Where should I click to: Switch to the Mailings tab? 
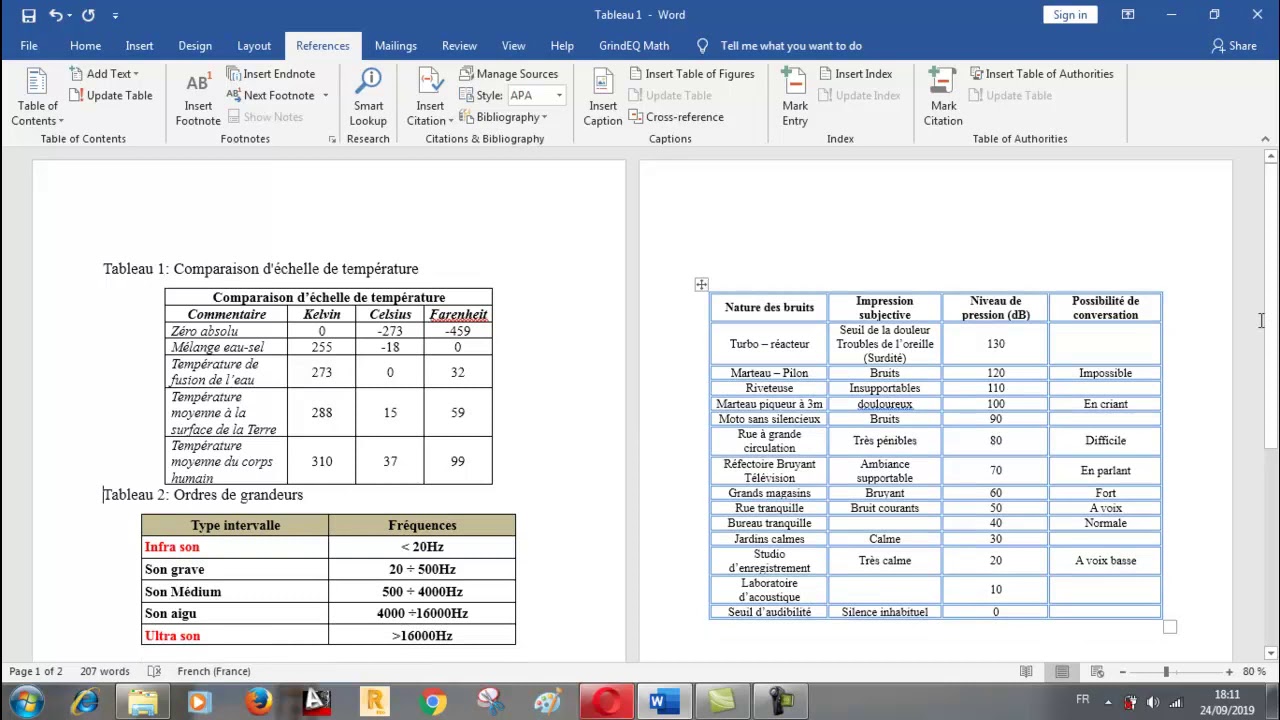(396, 46)
